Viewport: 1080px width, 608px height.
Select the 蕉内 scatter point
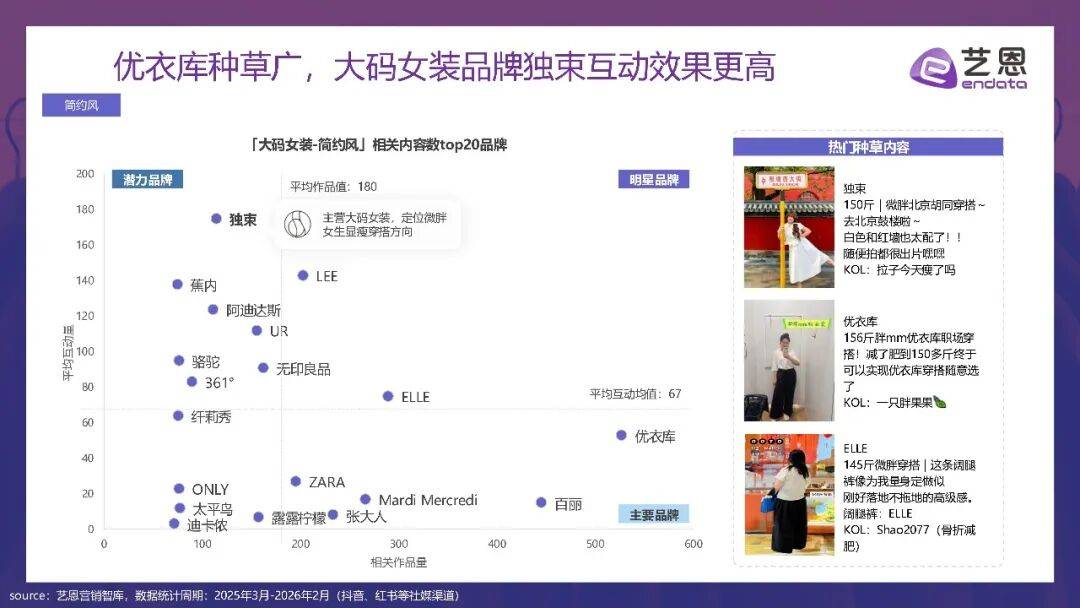pos(178,284)
